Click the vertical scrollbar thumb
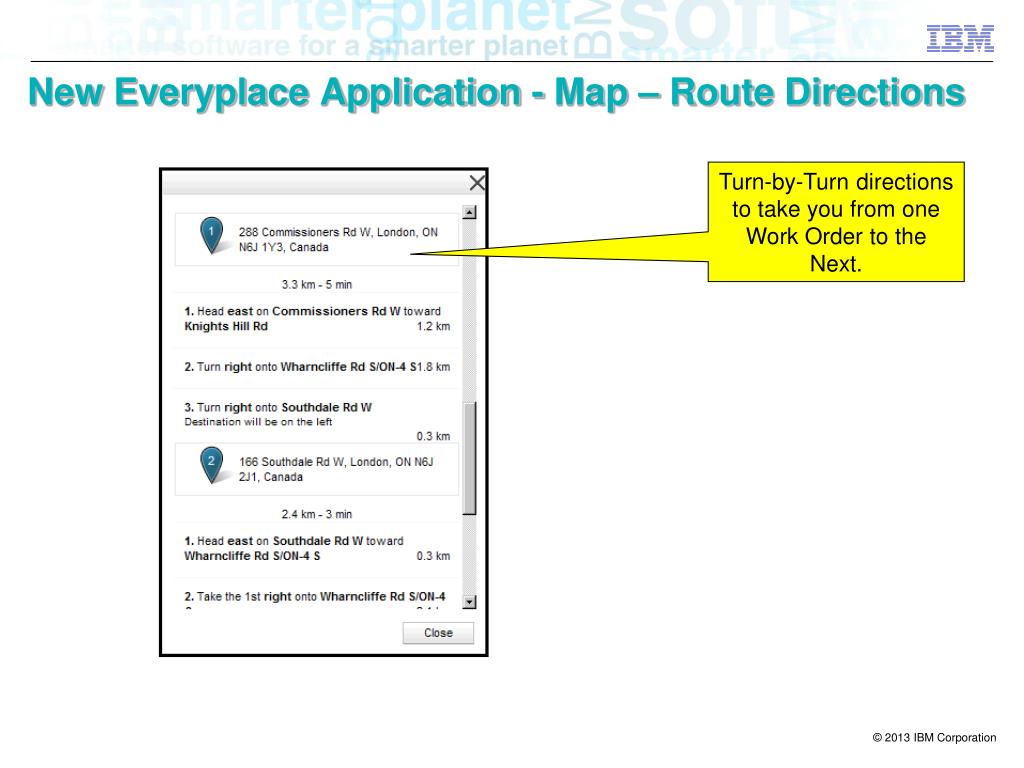 click(x=469, y=458)
